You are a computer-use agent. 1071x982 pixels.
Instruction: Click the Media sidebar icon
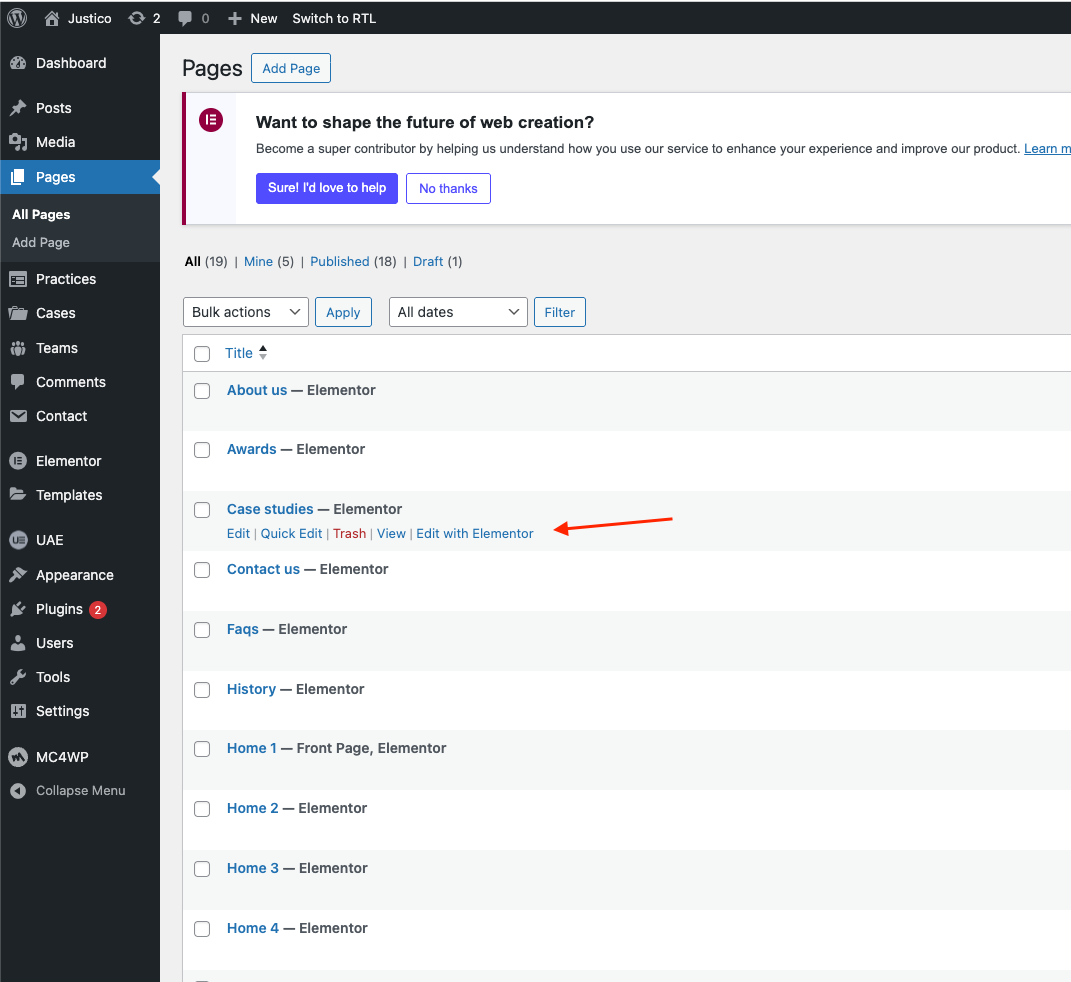(x=18, y=142)
